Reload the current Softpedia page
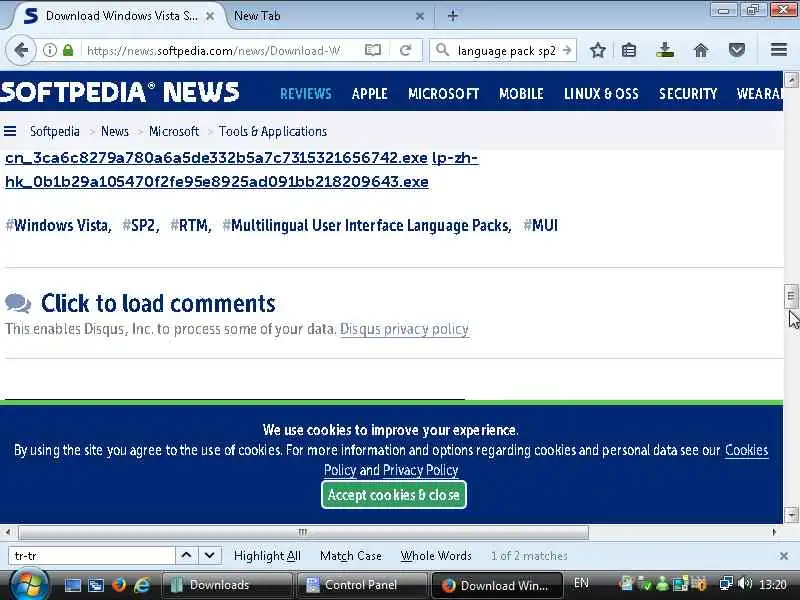The height and width of the screenshot is (600, 800). click(x=406, y=50)
